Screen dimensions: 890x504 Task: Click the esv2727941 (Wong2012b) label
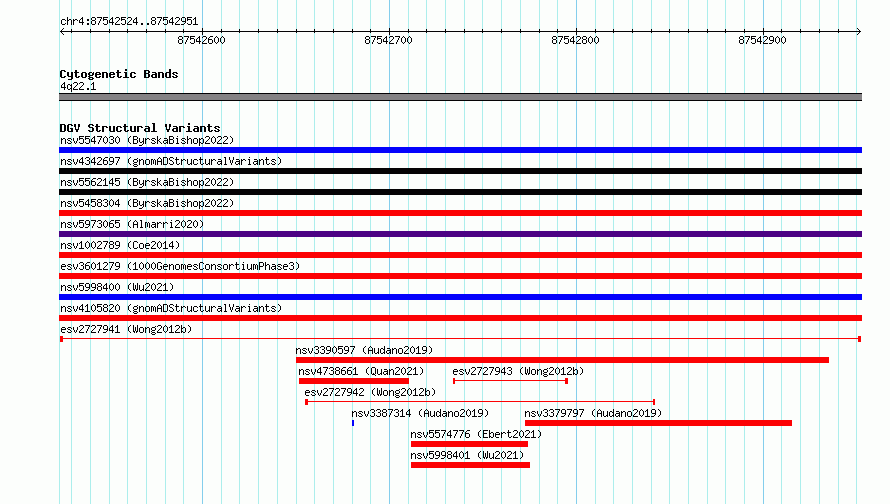(x=126, y=329)
